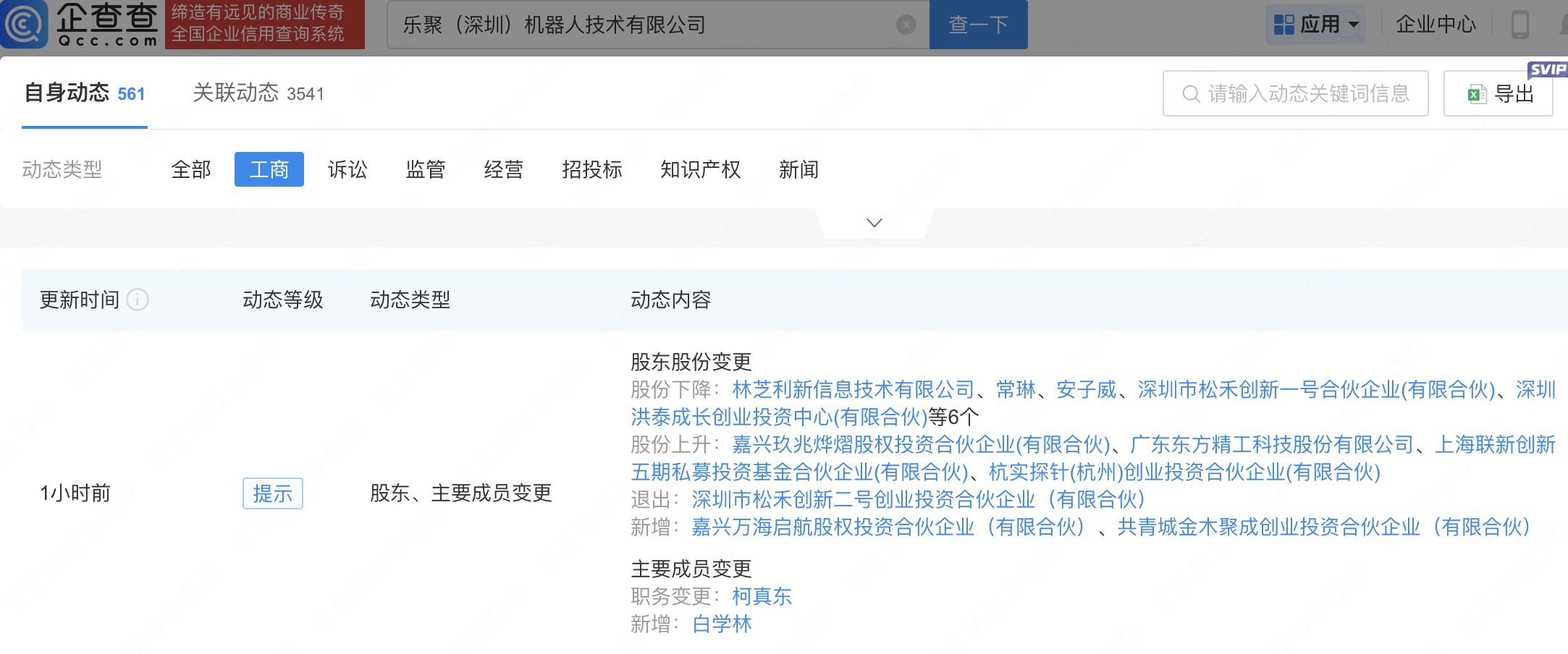The height and width of the screenshot is (654, 1568).
Task: Clear the company search box with X icon
Action: pyautogui.click(x=906, y=25)
